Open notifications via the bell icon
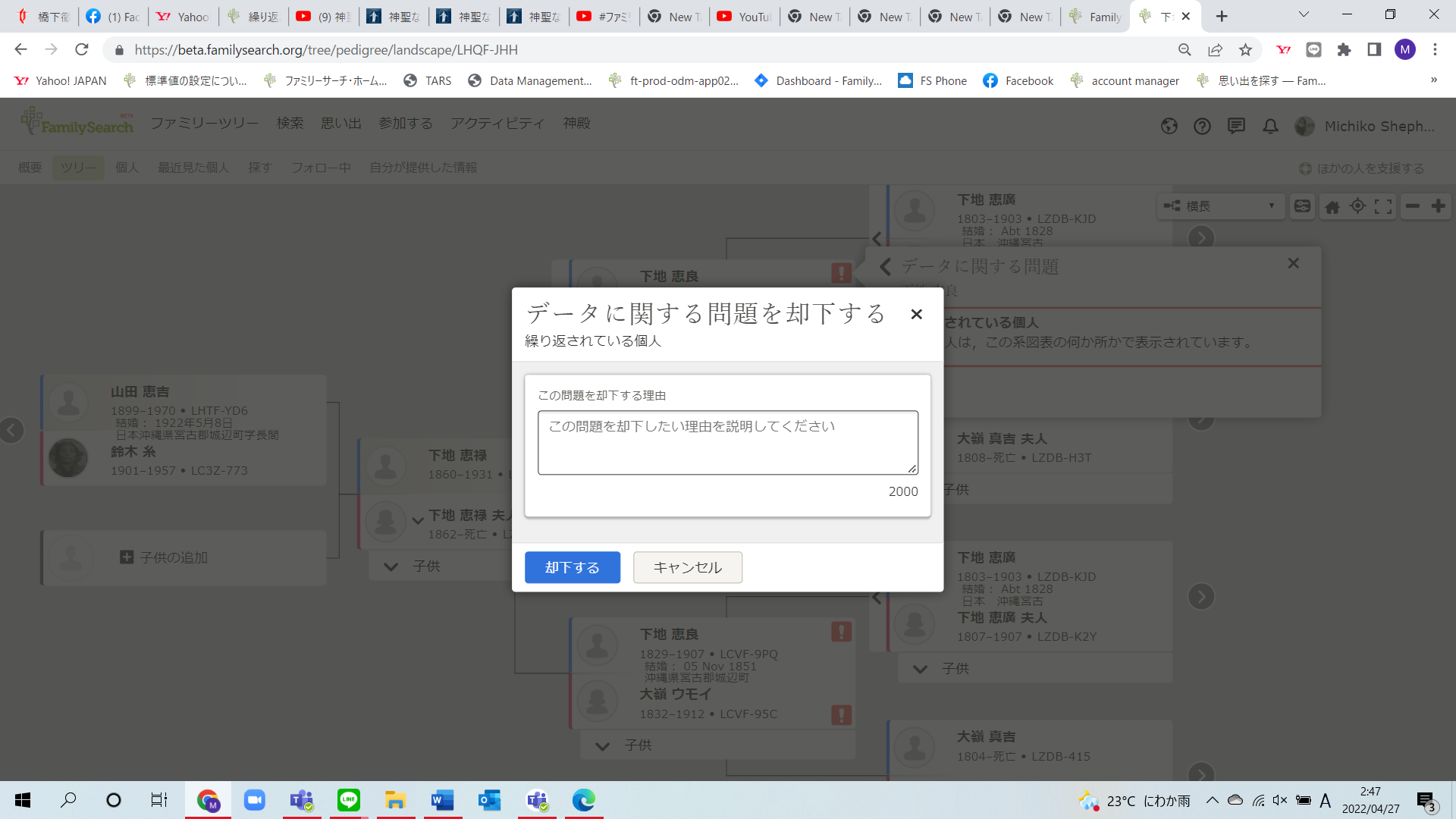 pos(1270,127)
